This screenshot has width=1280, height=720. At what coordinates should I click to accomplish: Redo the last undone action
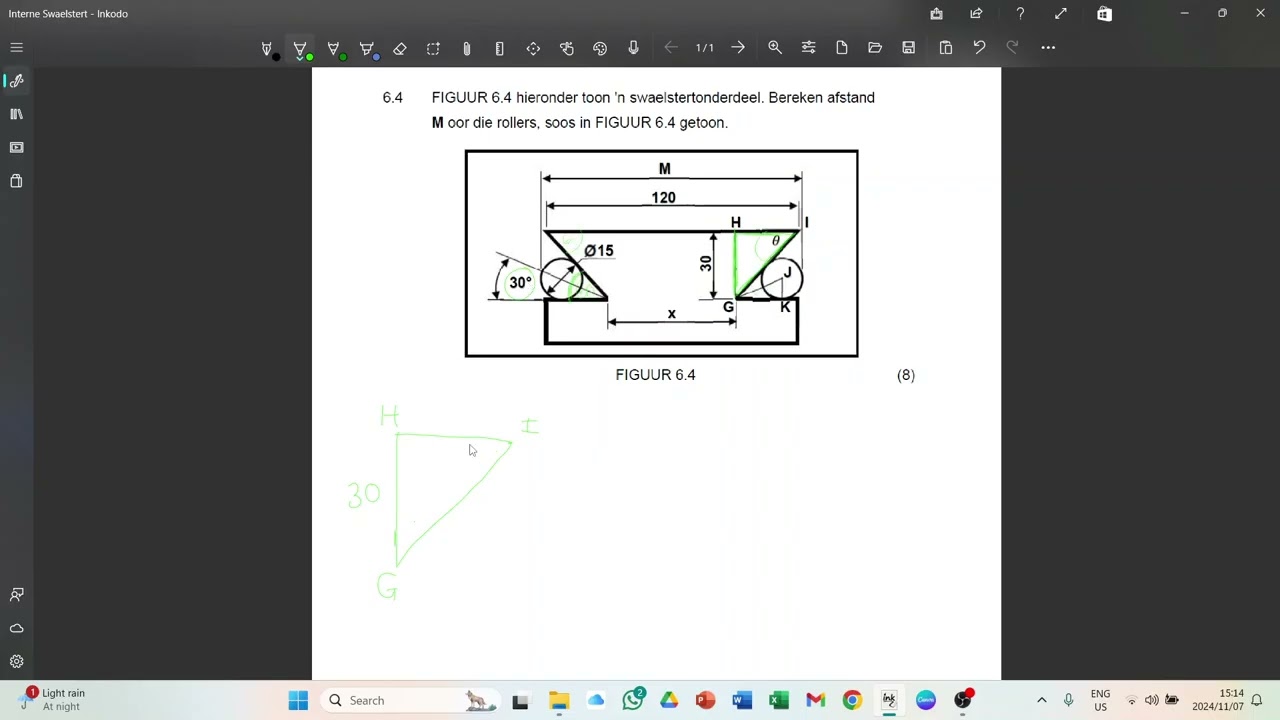pyautogui.click(x=1012, y=48)
